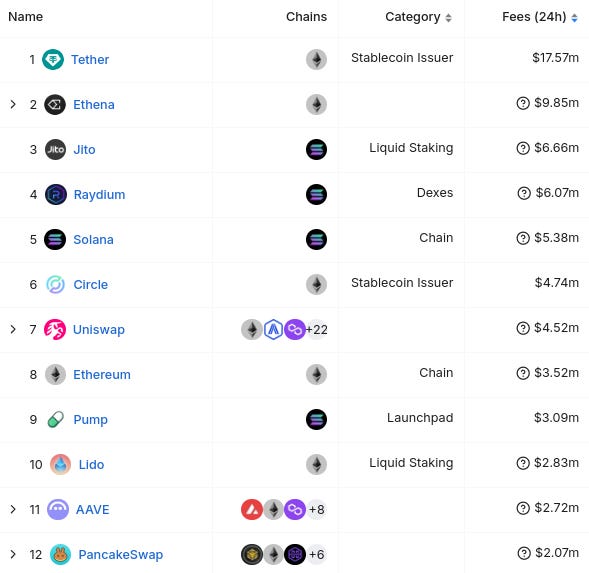Open the Ethereum protocol link
Screen dimensions: 589x573
(102, 375)
